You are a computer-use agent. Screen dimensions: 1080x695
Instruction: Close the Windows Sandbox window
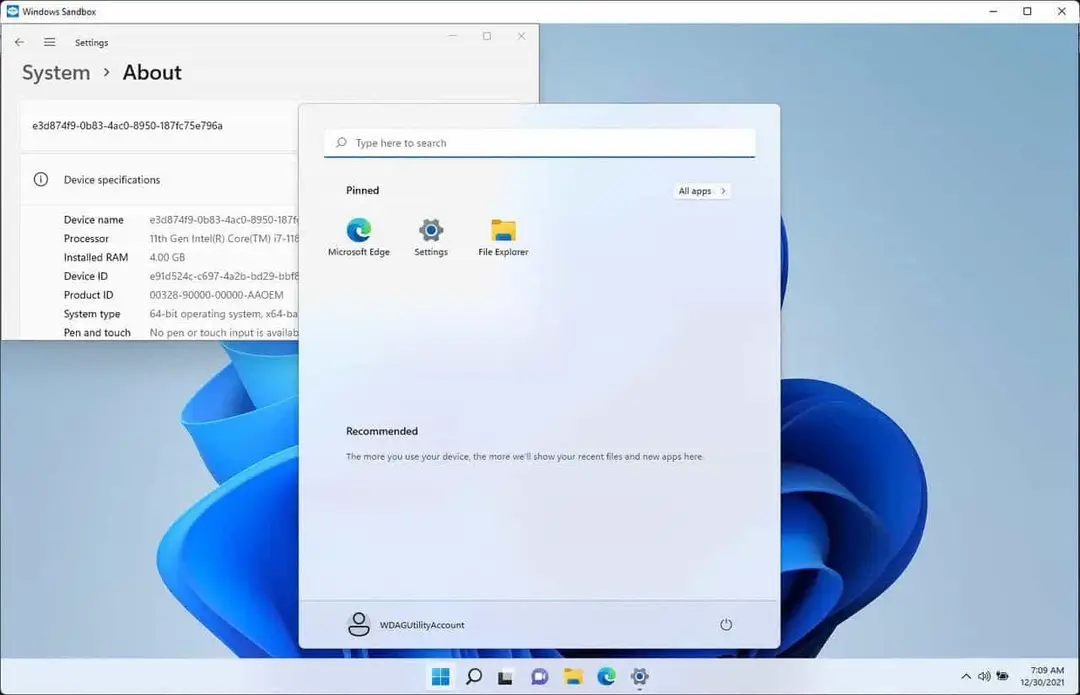1061,11
